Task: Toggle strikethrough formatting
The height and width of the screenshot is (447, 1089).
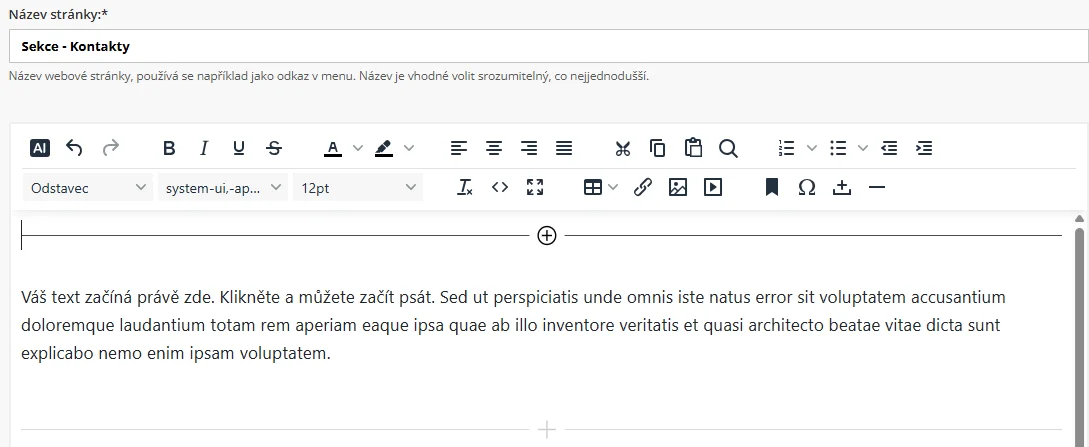Action: (274, 148)
